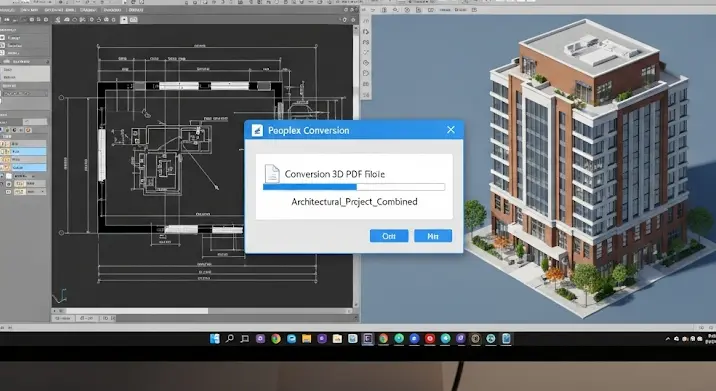Select the lower highlighted blue layer row
Image resolution: width=716 pixels, height=391 pixels.
pos(24,168)
